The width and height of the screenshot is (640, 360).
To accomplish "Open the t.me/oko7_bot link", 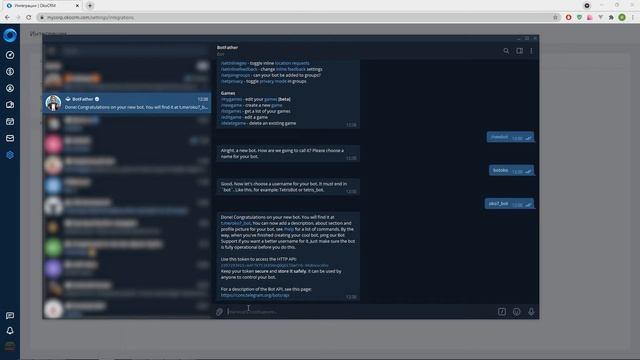I will click(x=236, y=223).
